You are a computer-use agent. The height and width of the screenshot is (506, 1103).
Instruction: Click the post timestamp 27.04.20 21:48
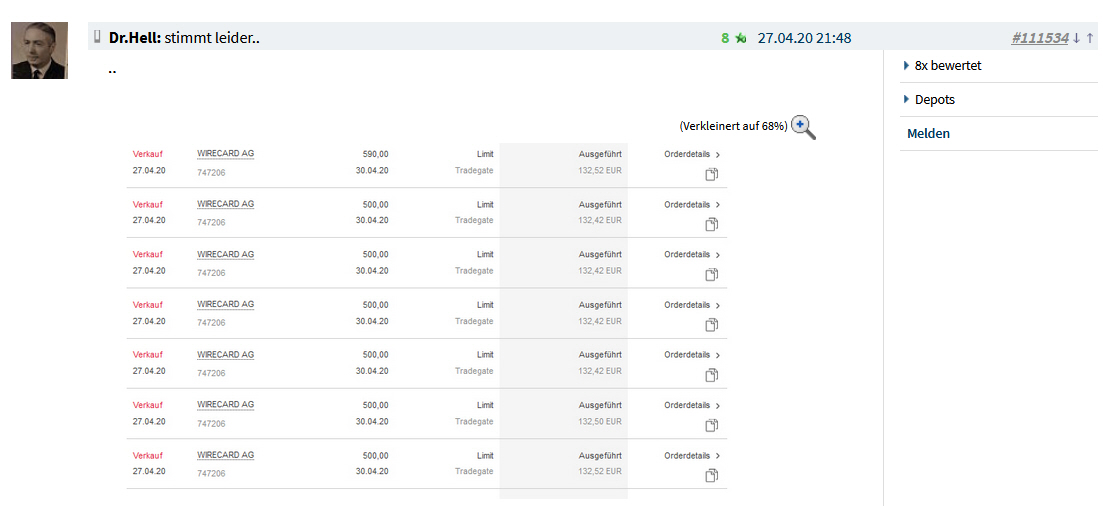804,38
